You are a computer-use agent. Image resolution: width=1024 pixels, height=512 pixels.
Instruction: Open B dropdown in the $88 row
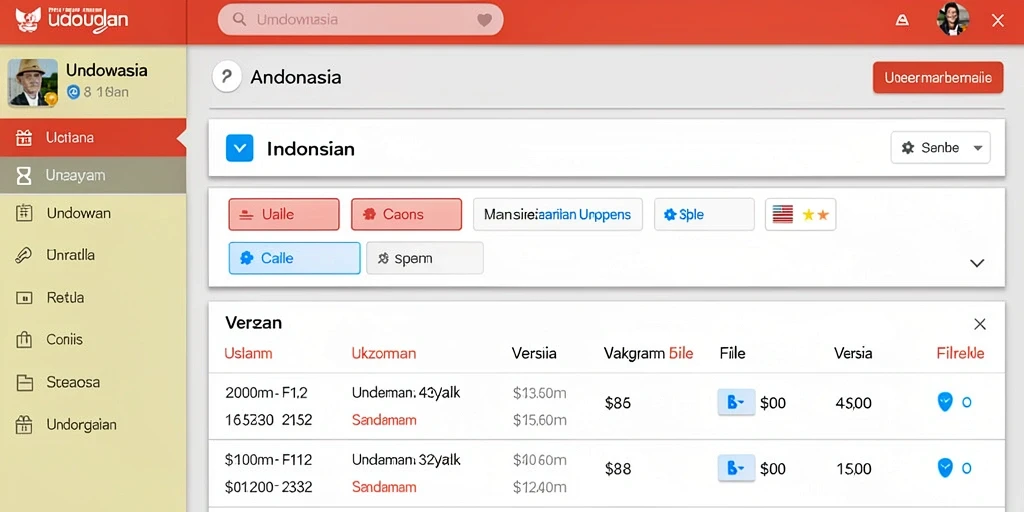coord(736,468)
